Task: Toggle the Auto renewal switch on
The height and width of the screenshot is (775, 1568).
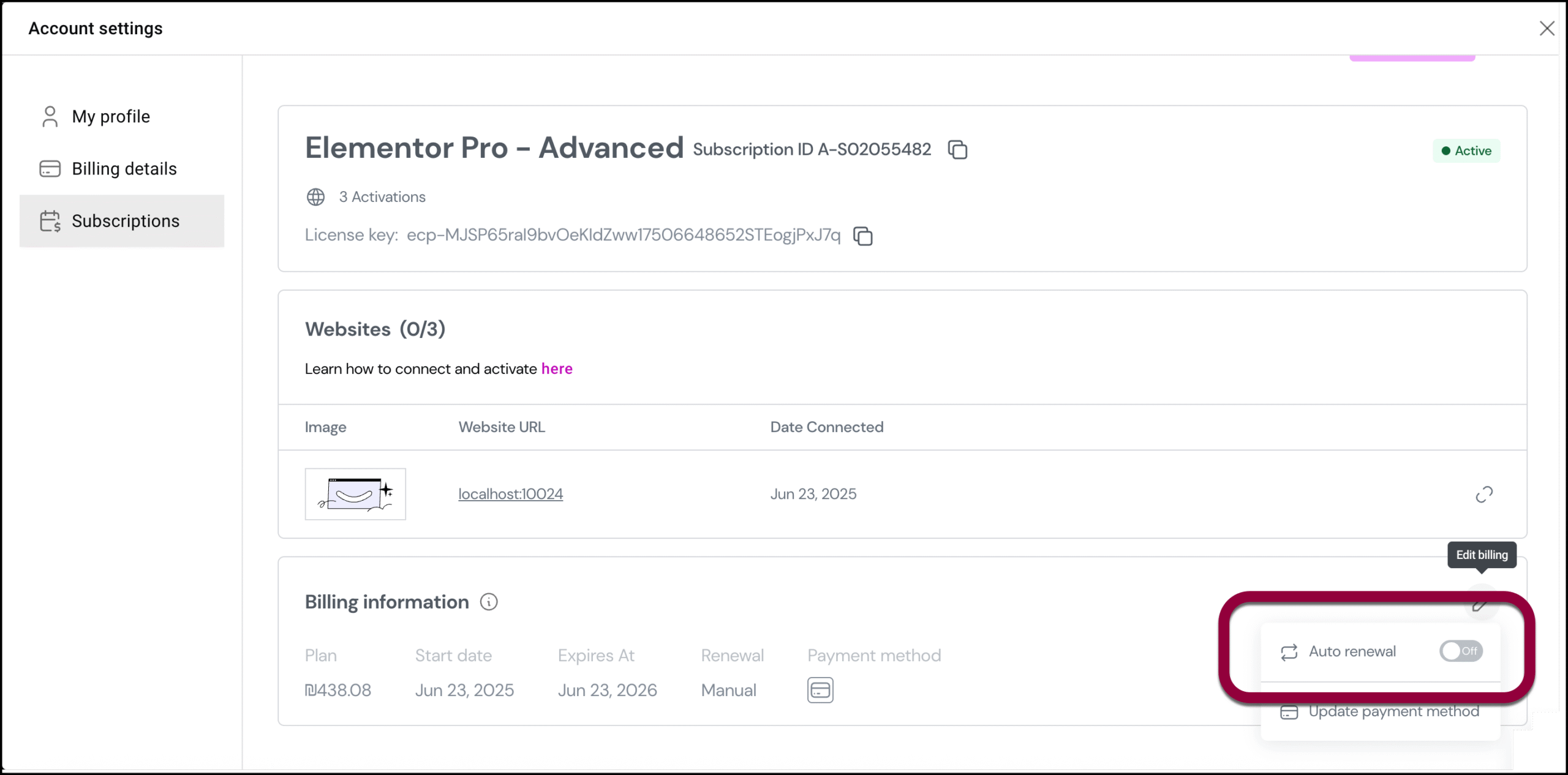Action: 1461,651
